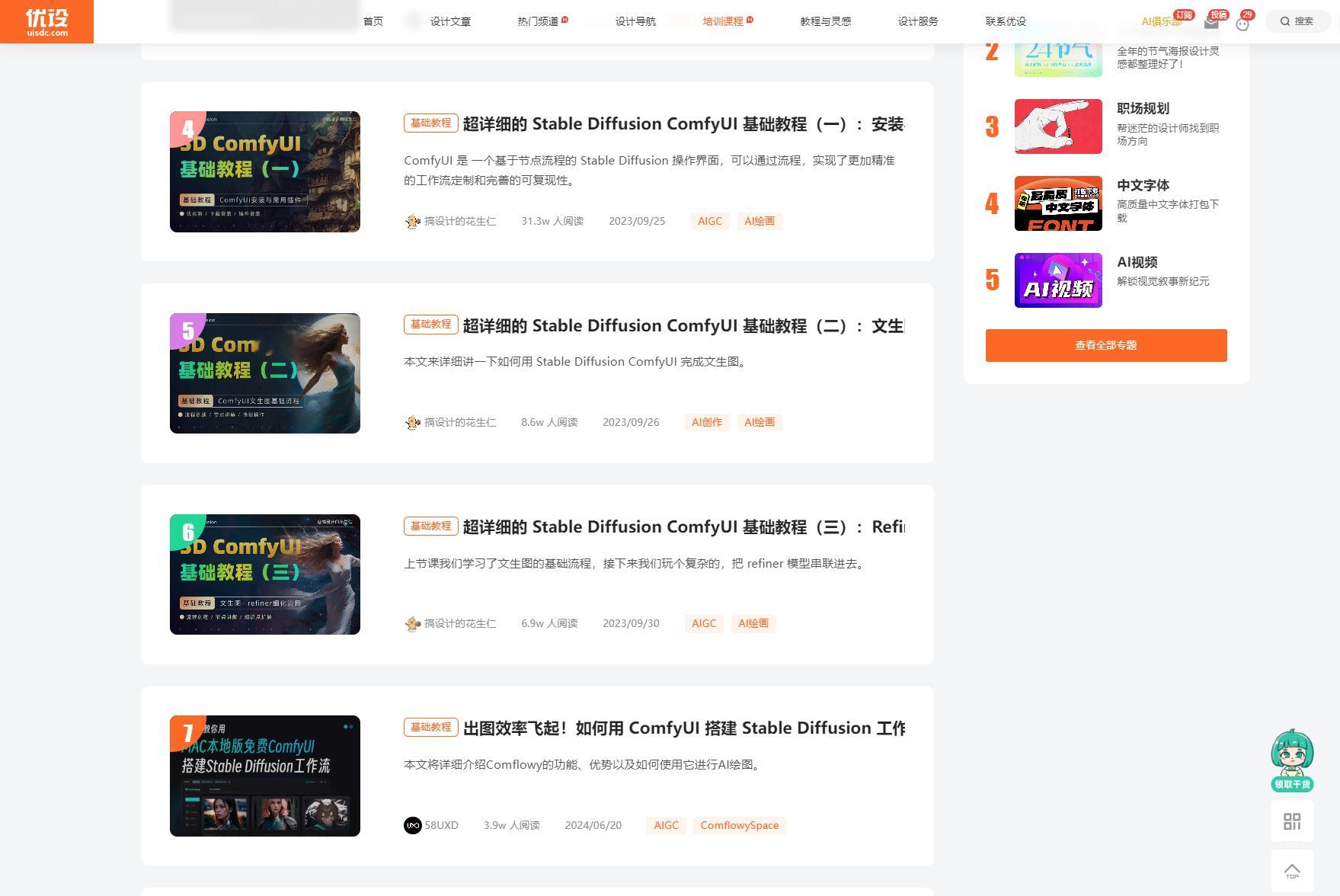Open 设计服务 menu item
The image size is (1340, 896).
point(918,21)
